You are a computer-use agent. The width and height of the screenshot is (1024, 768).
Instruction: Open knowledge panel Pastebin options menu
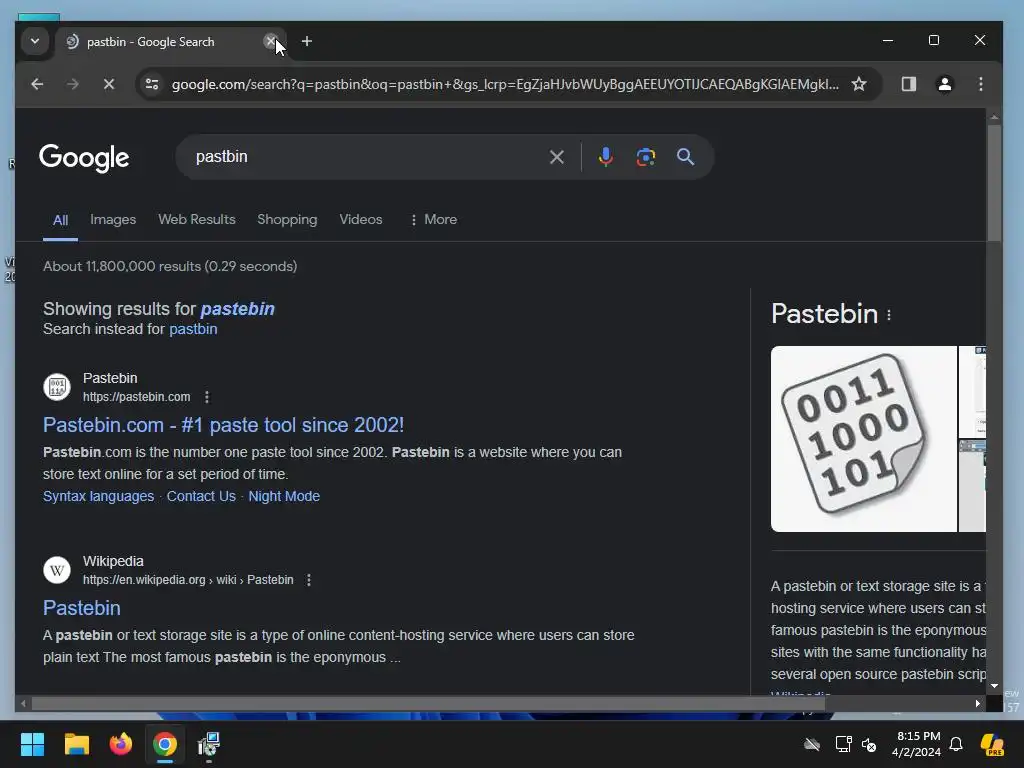[889, 315]
